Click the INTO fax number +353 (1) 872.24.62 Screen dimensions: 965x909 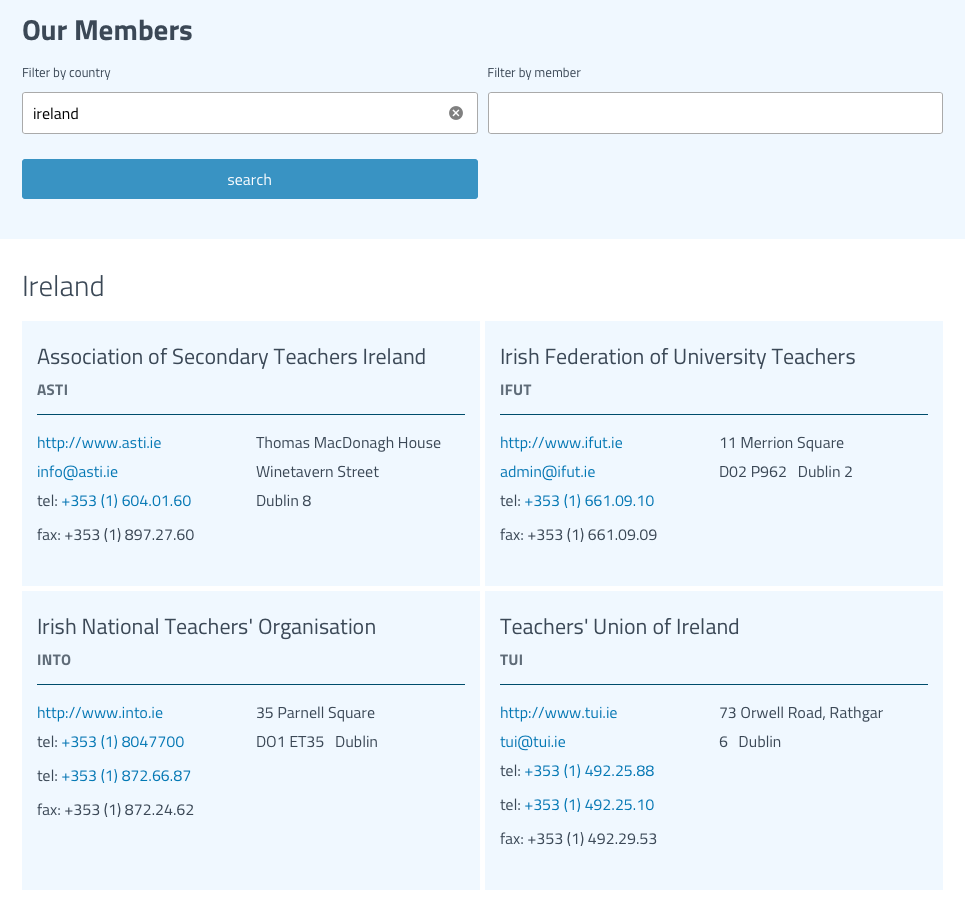pos(129,810)
